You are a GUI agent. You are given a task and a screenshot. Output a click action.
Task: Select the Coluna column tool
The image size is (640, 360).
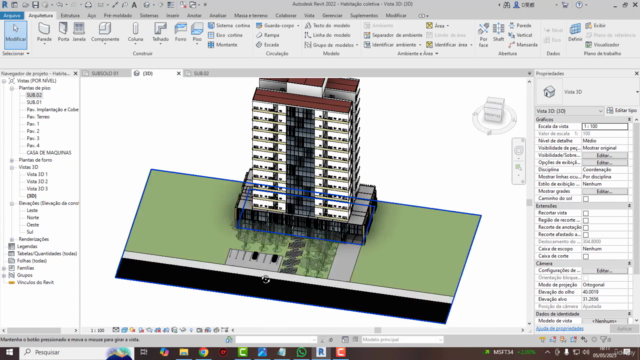click(x=135, y=33)
